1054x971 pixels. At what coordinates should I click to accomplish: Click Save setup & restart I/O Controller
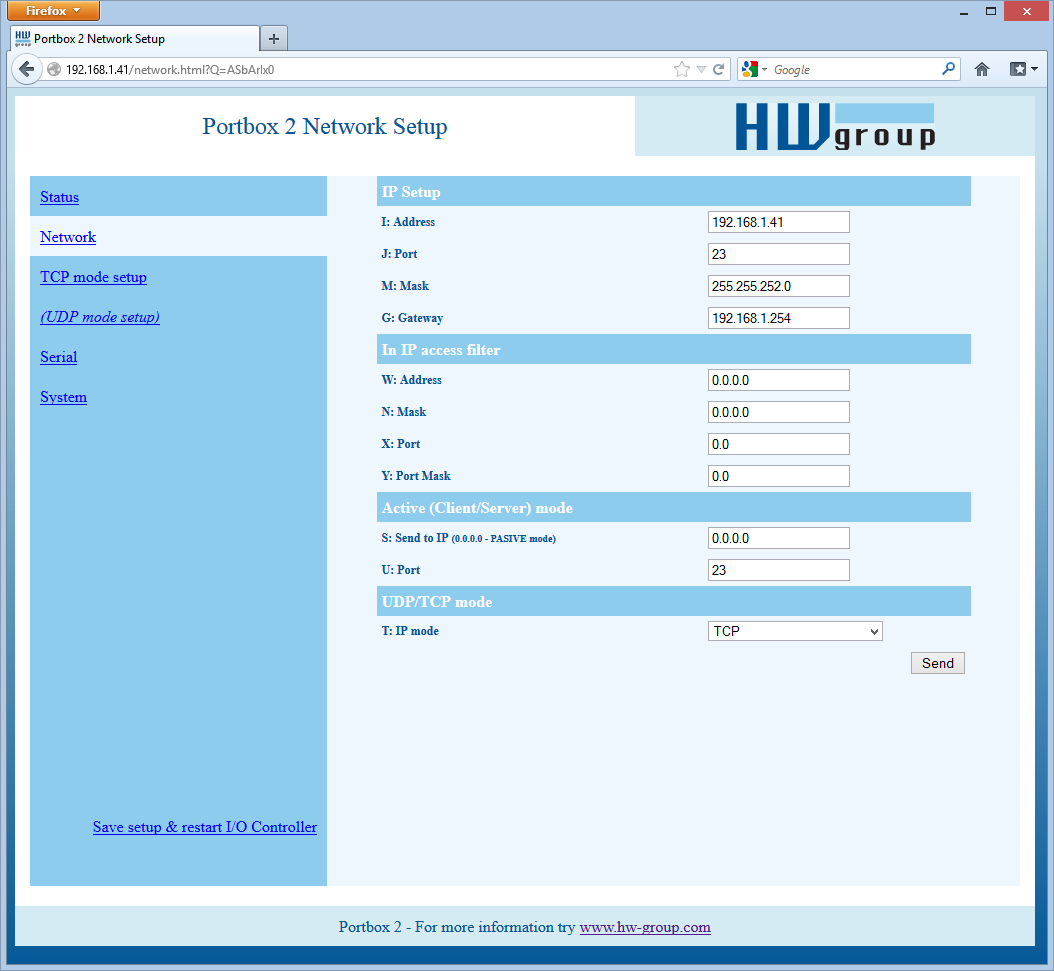tap(205, 827)
